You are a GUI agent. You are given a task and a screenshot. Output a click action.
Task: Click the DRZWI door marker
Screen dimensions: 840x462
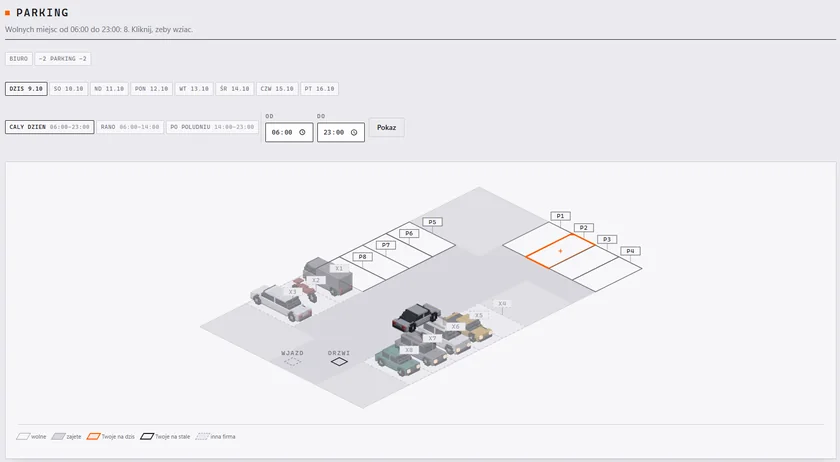pyautogui.click(x=339, y=362)
